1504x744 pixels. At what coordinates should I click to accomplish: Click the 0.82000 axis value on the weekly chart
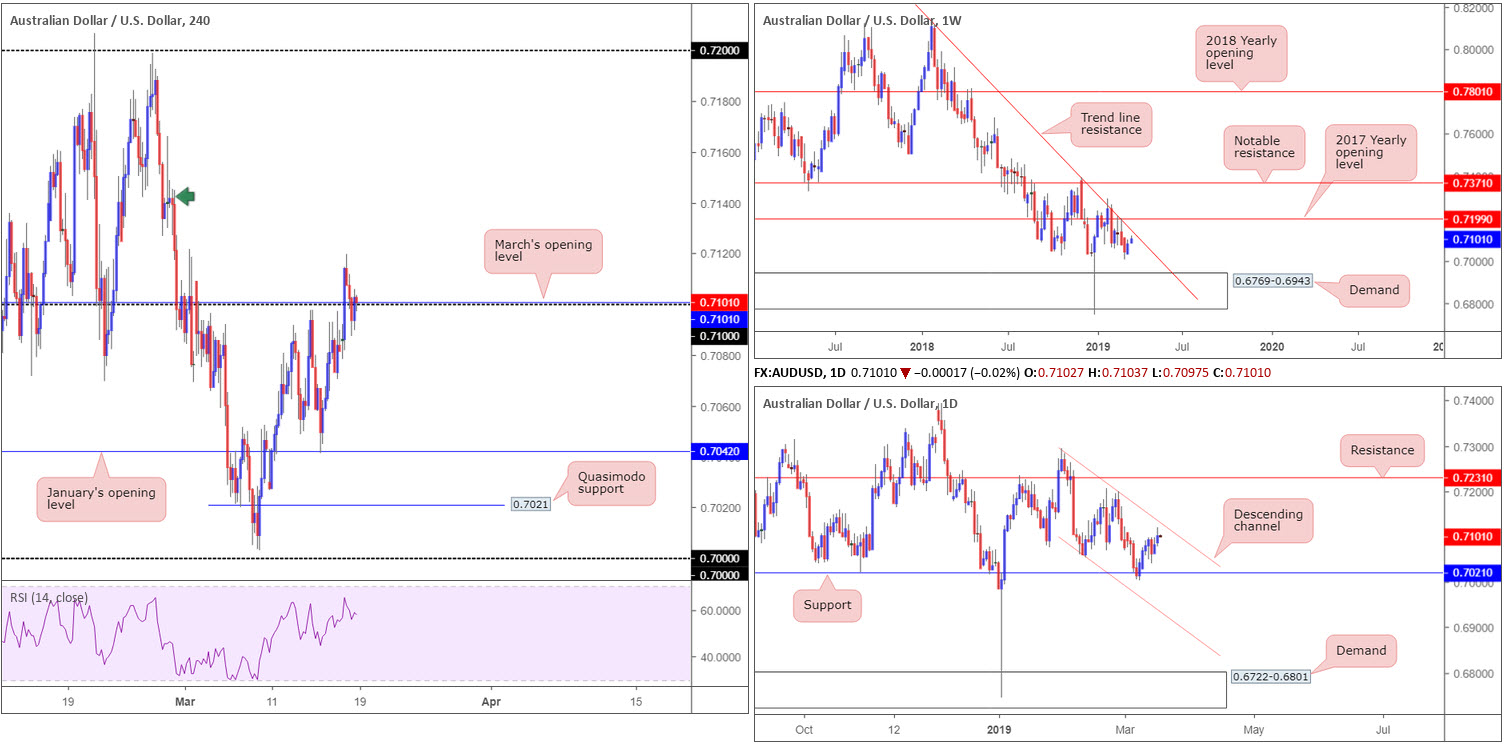click(x=1472, y=8)
